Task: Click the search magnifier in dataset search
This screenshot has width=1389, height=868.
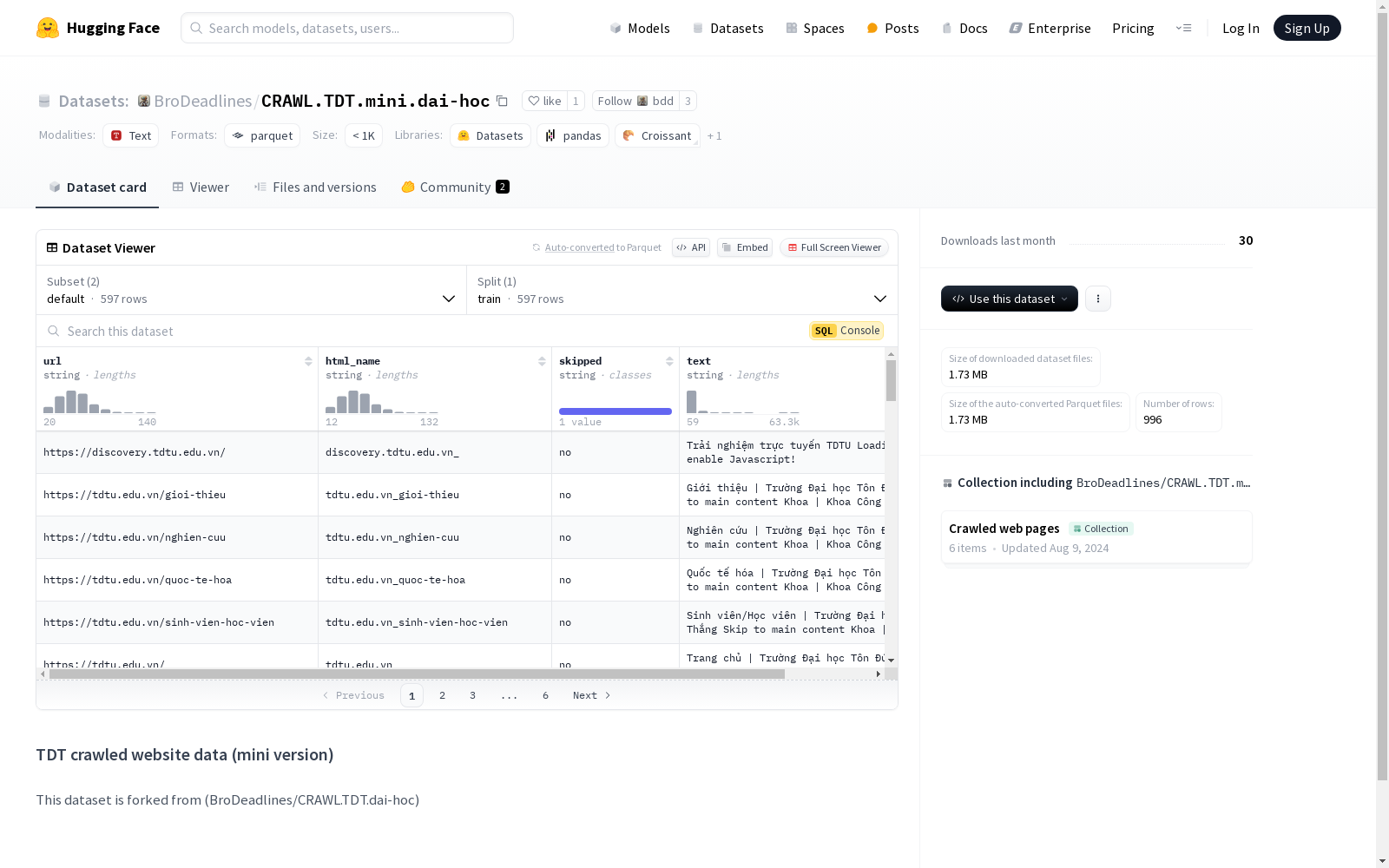Action: coord(54,331)
